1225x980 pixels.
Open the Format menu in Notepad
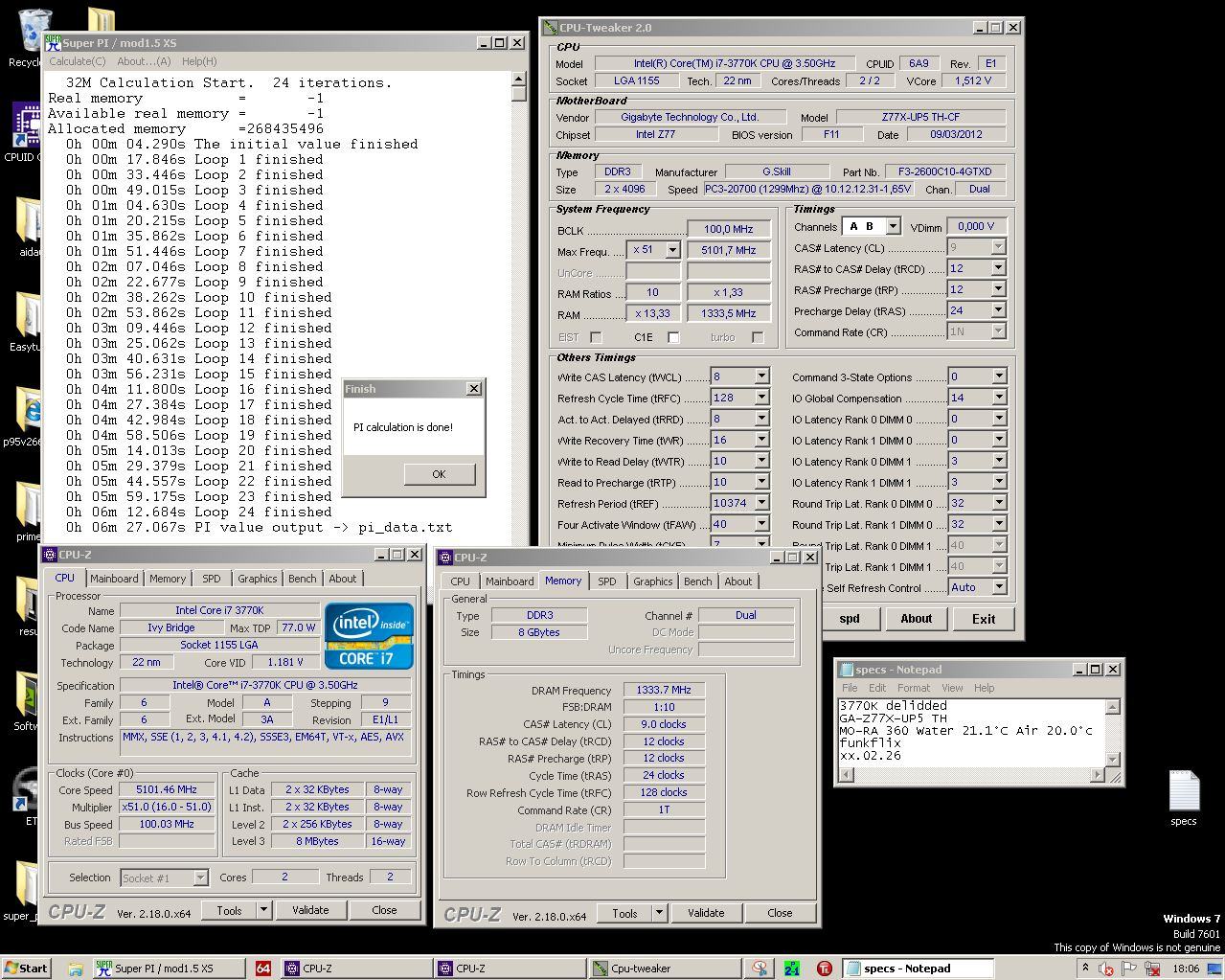coord(913,688)
